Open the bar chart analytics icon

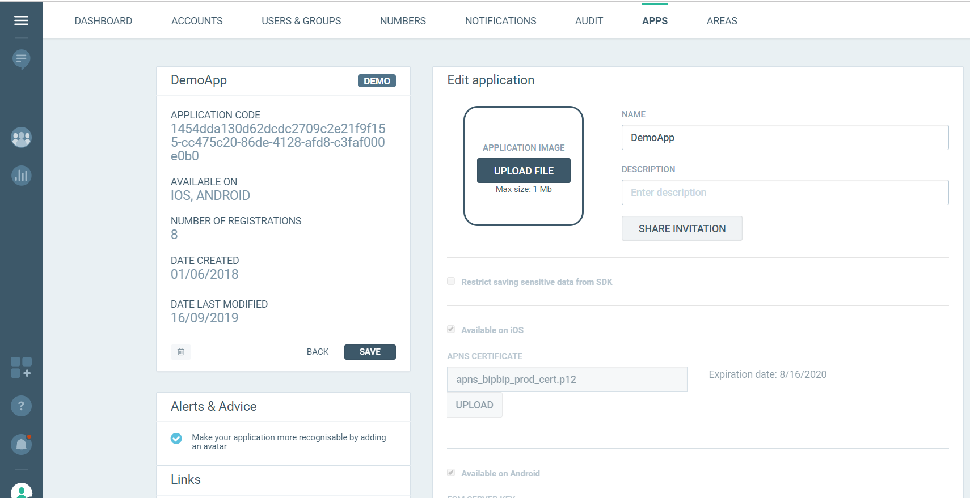pos(21,175)
